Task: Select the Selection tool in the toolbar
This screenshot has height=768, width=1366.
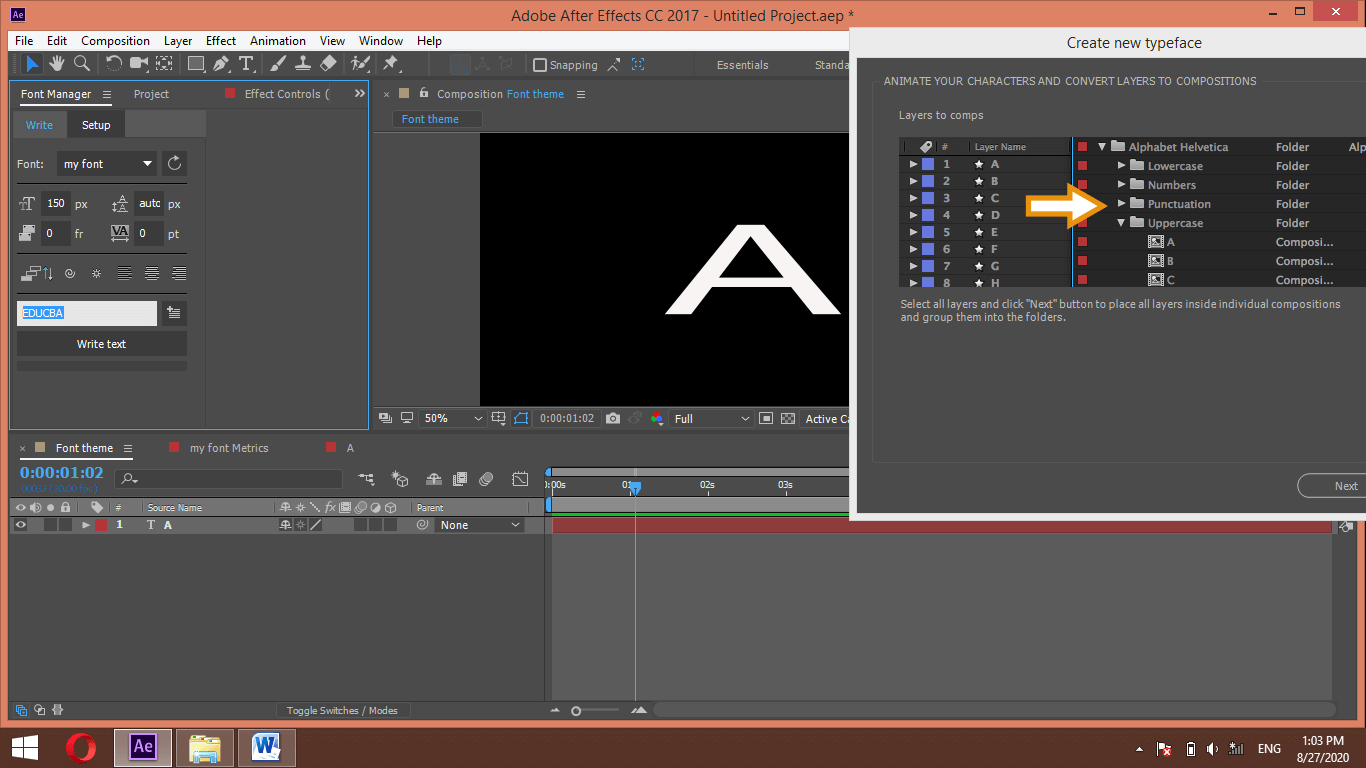Action: click(x=31, y=63)
